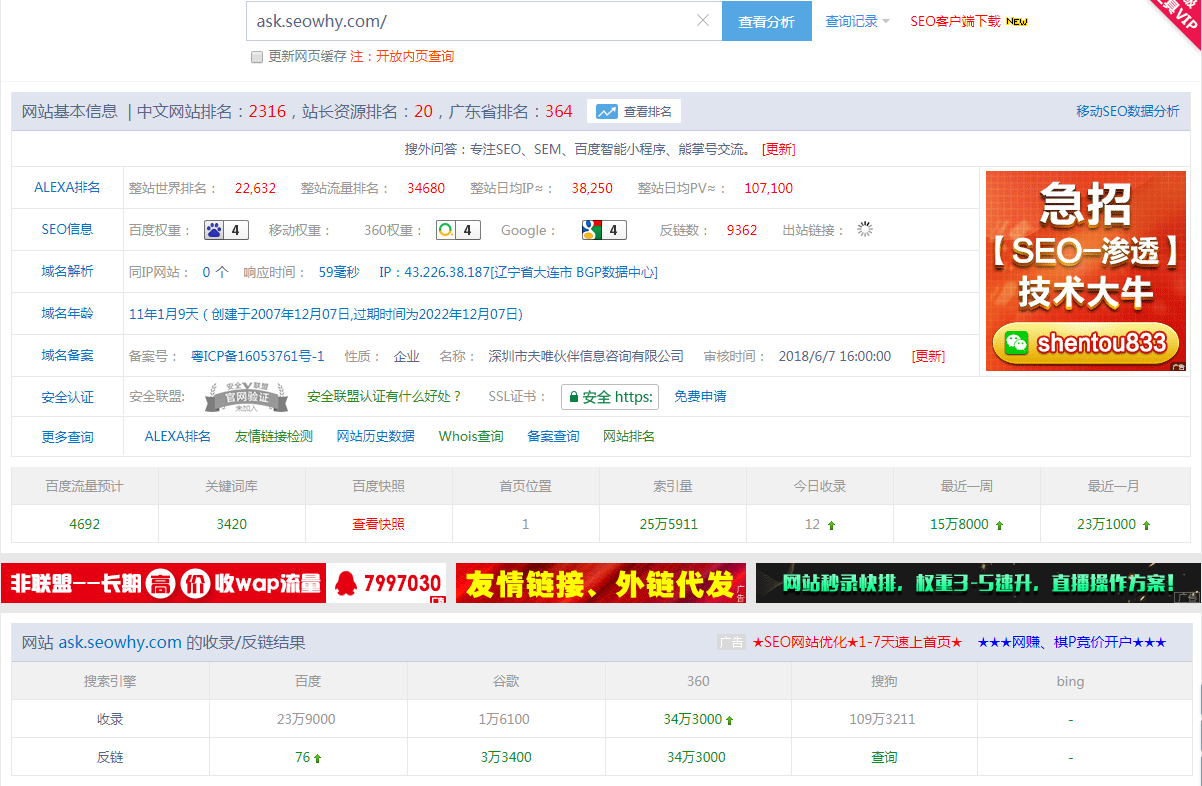Viewport: 1202px width, 786px height.
Task: Open 备案号 粤ICP备16053761号-1 link
Action: tap(258, 356)
